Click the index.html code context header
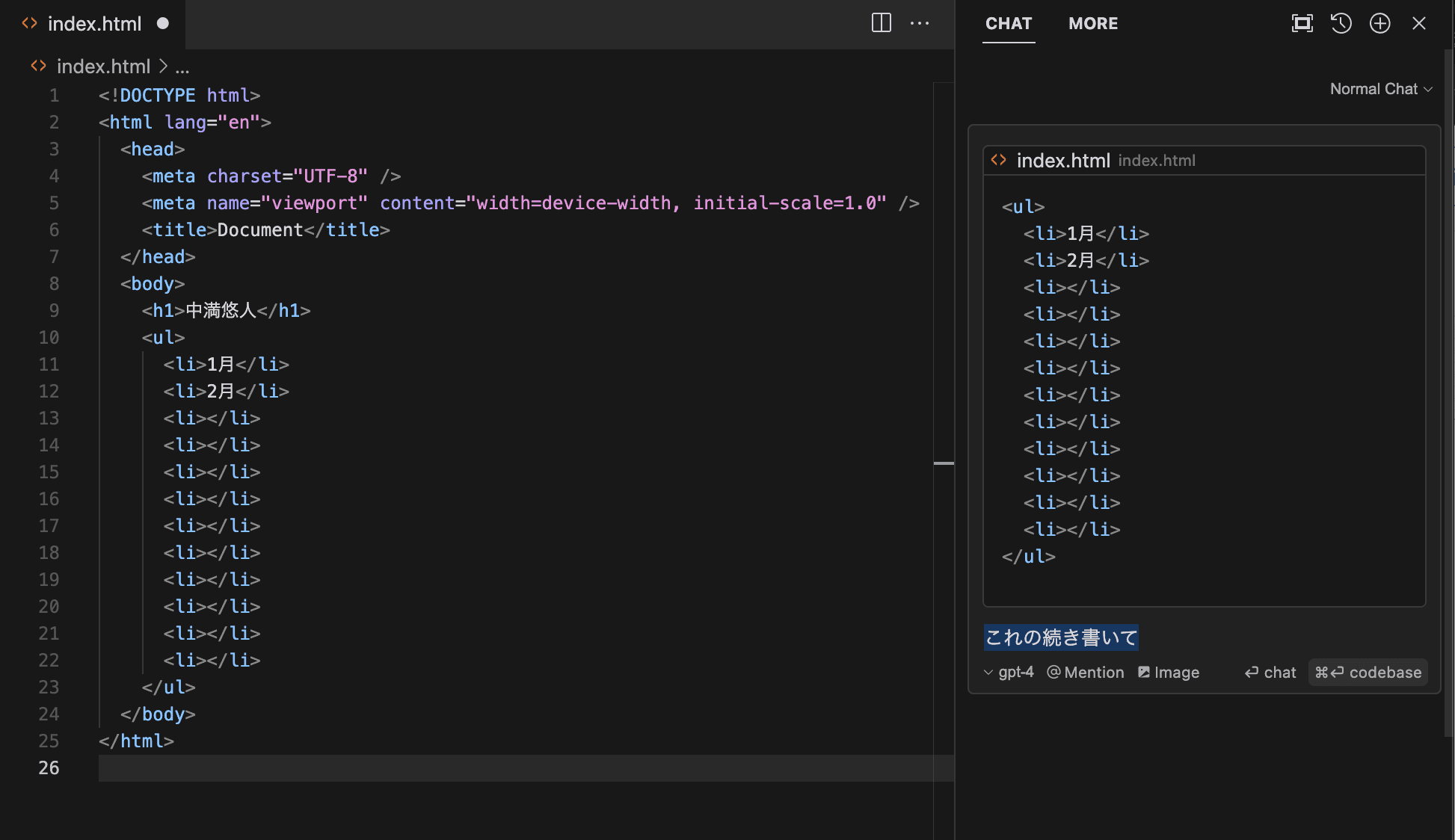This screenshot has width=1455, height=840. coord(1062,161)
